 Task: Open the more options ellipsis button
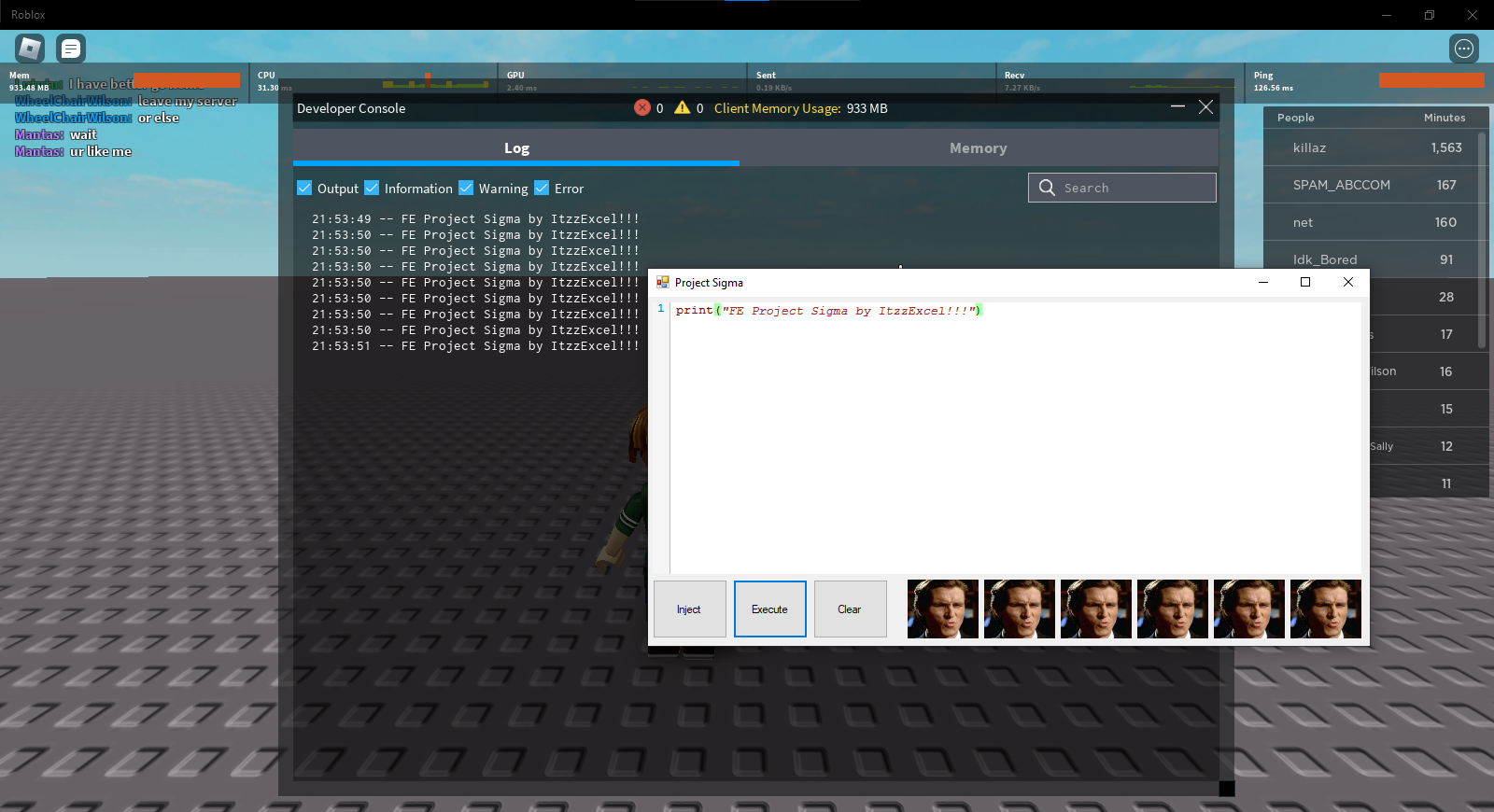(1464, 49)
